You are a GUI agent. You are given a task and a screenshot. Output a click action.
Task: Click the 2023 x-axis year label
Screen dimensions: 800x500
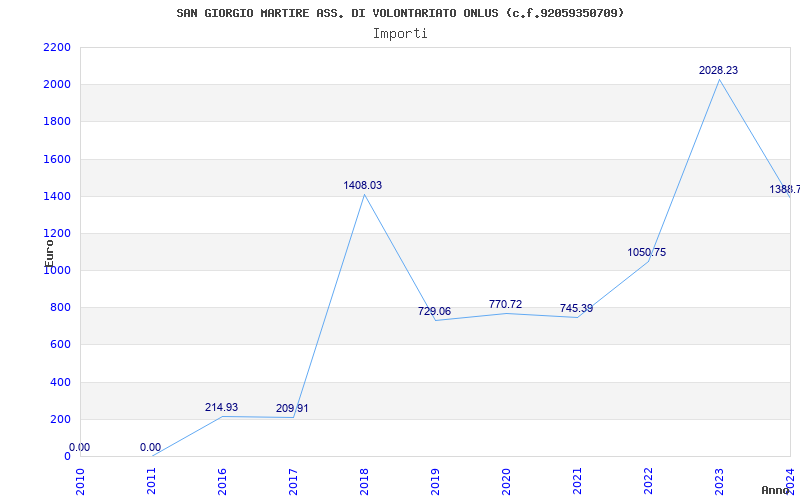tap(719, 482)
